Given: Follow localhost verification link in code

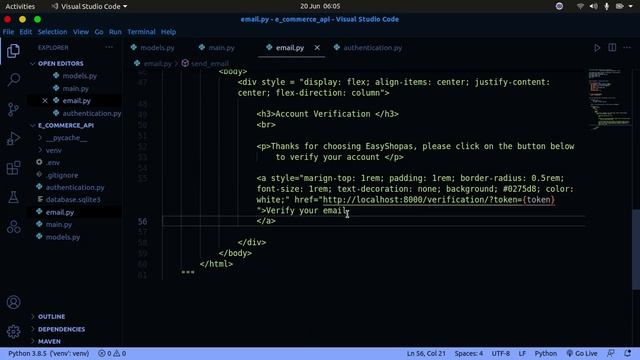Looking at the screenshot, I should pos(439,200).
